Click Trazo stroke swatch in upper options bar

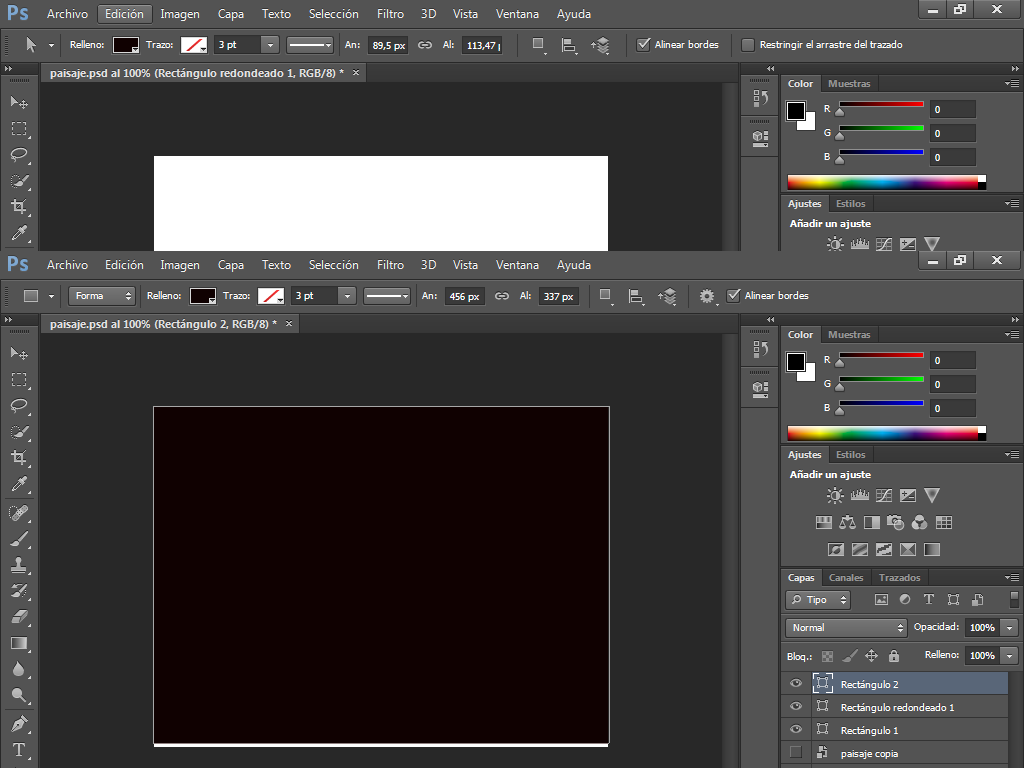click(194, 44)
